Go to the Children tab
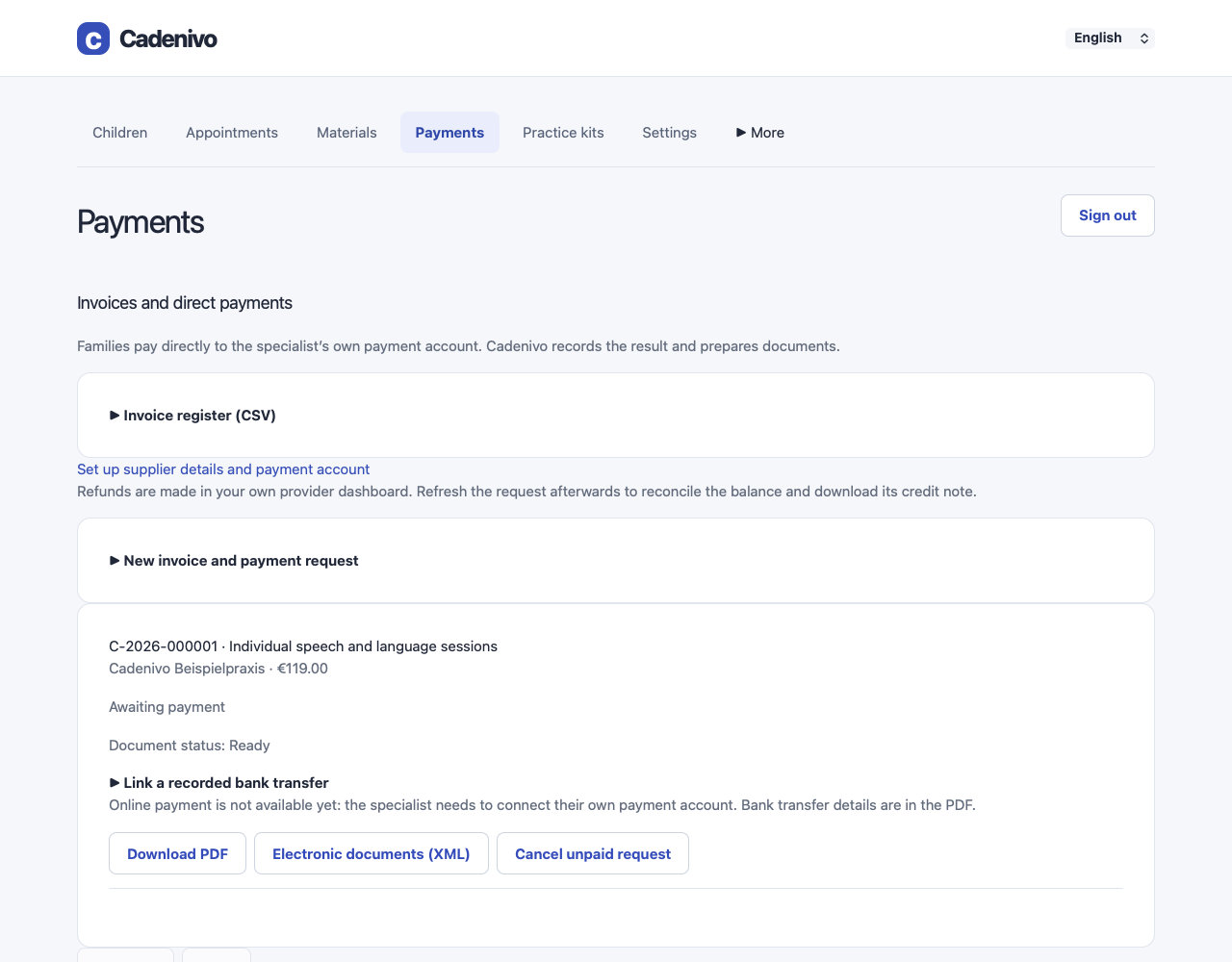The width and height of the screenshot is (1232, 962). tap(120, 133)
